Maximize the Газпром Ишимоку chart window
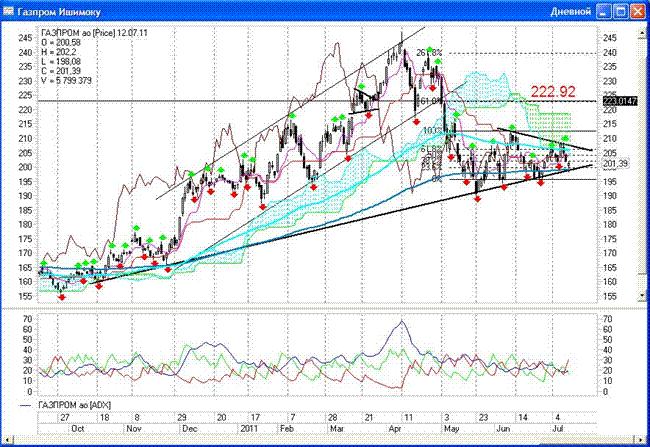This screenshot has width=650, height=447. pyautogui.click(x=621, y=11)
